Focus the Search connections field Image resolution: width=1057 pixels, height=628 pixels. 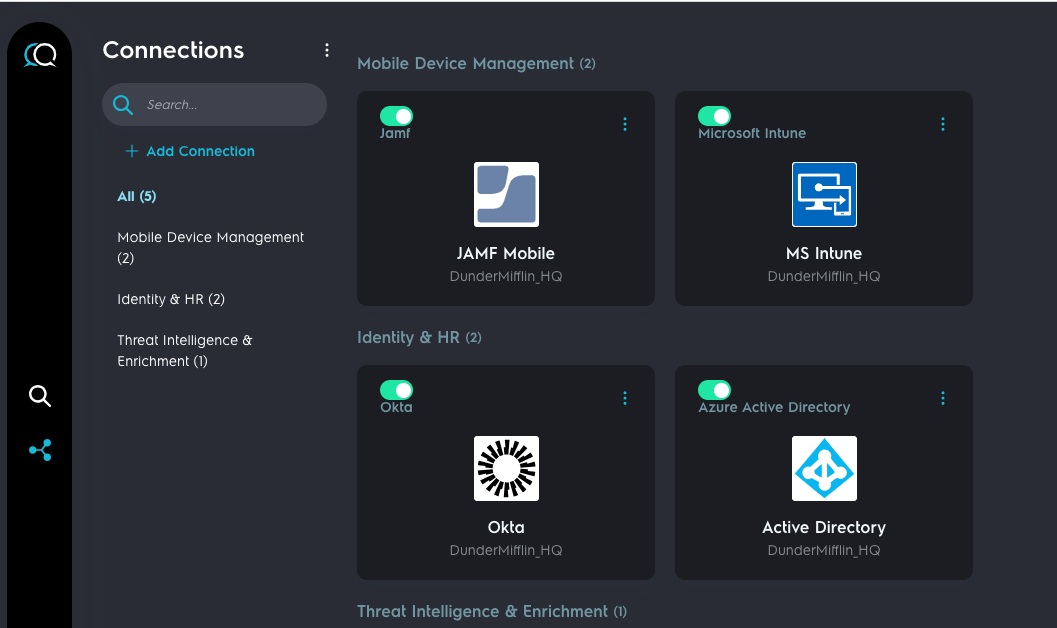click(214, 104)
